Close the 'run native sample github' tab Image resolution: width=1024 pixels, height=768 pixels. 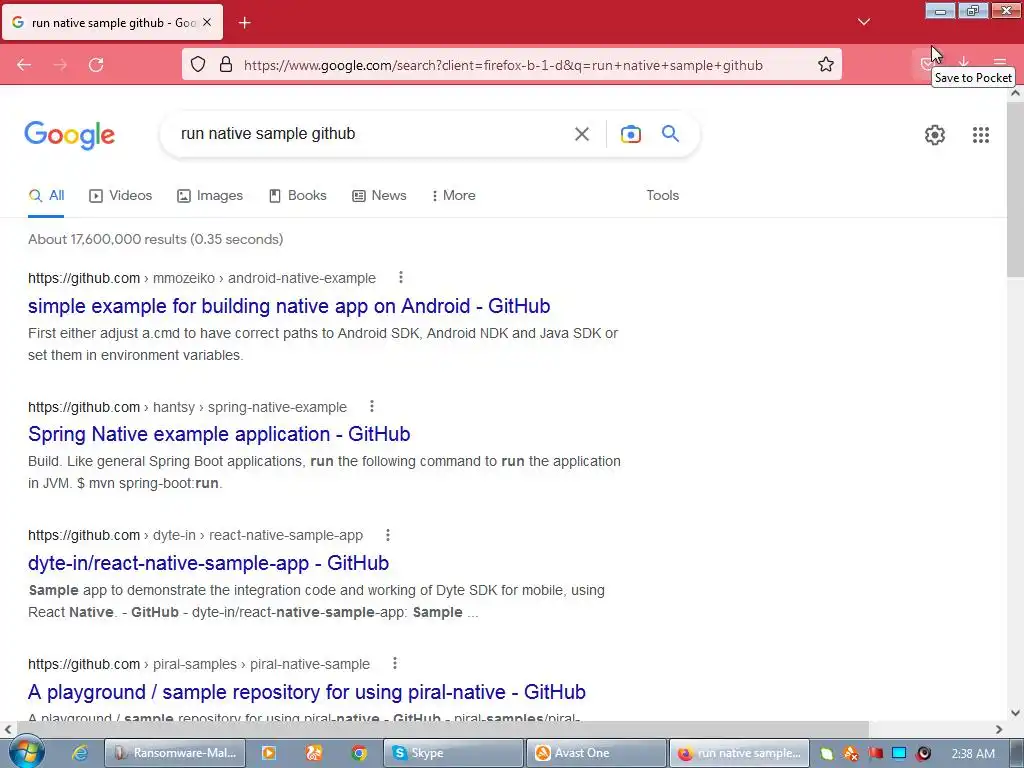pos(207,22)
